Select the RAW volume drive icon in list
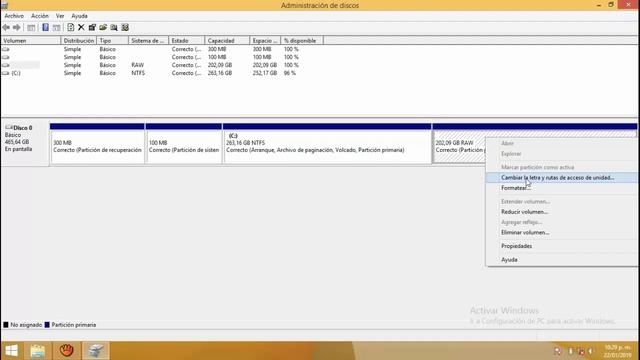This screenshot has height=360, width=640. pyautogui.click(x=5, y=65)
